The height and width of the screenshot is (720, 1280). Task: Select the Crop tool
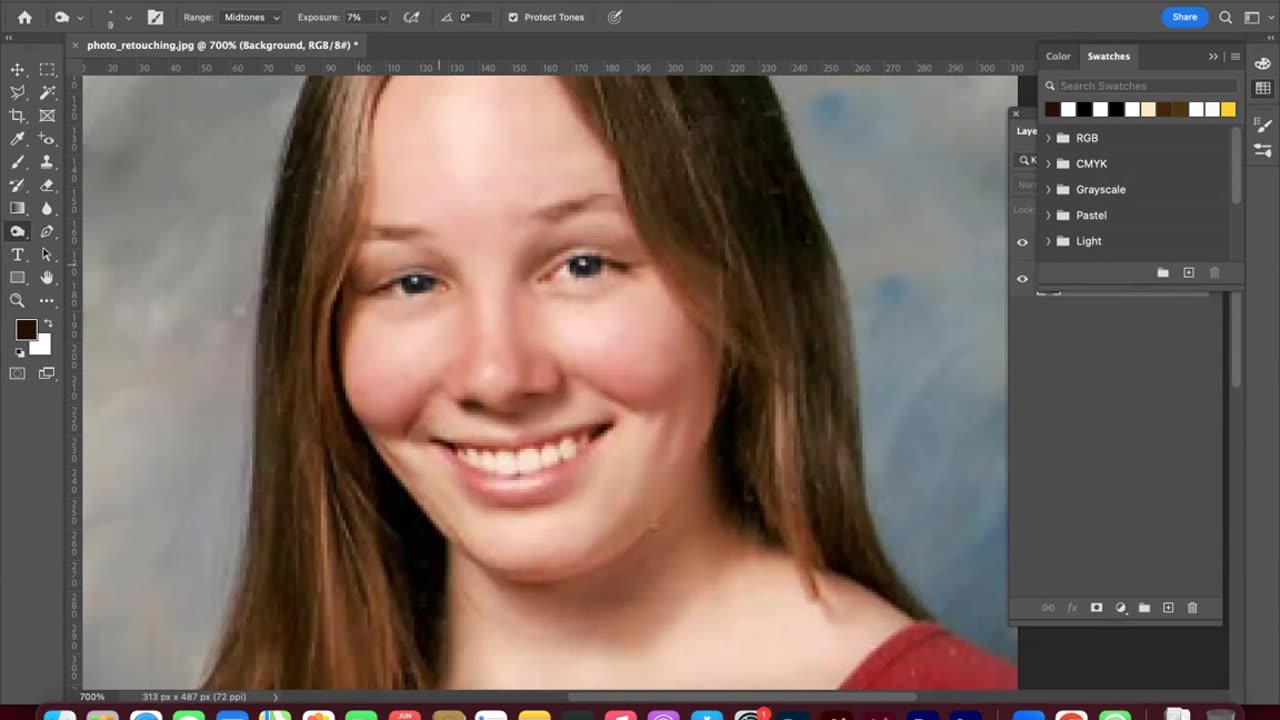(x=18, y=116)
